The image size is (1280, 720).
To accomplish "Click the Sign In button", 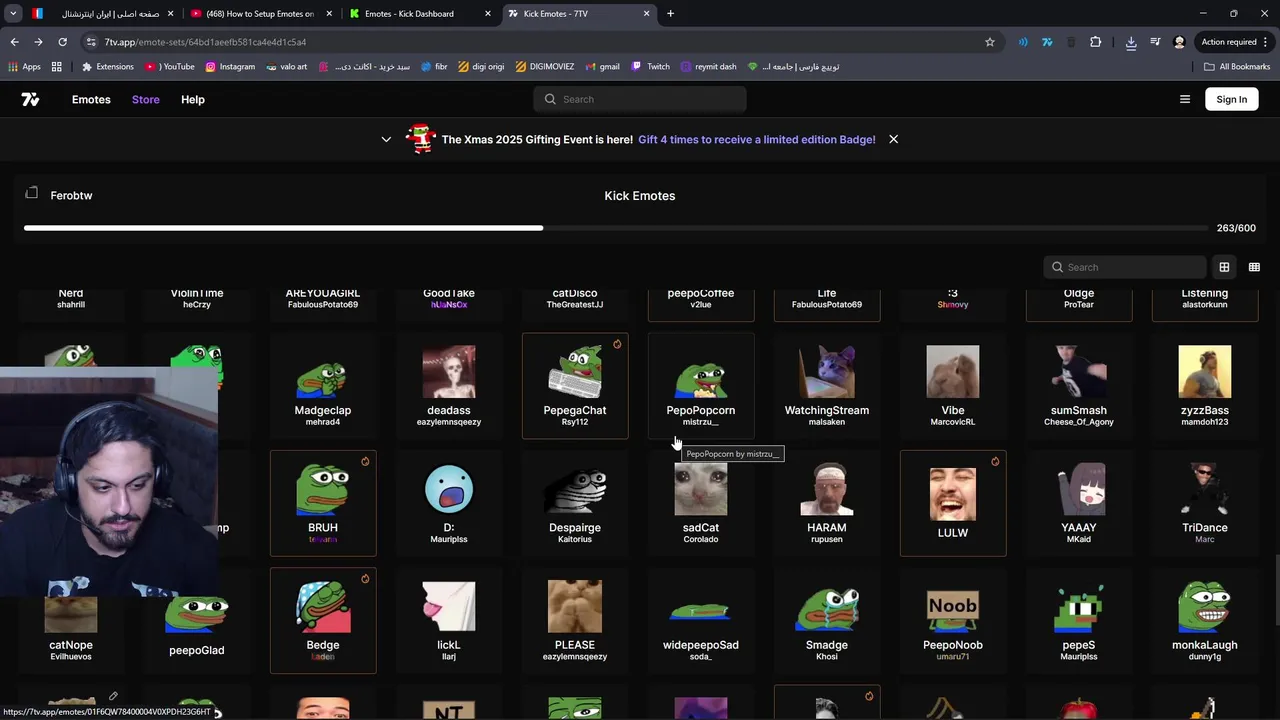I will tap(1232, 99).
